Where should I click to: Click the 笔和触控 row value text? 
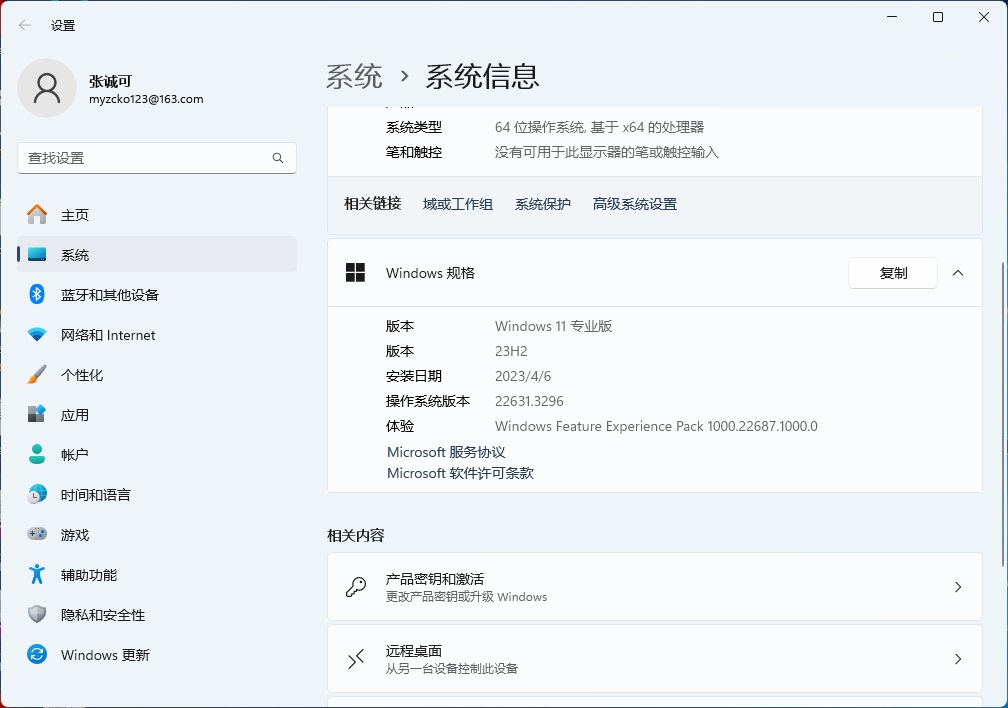(606, 152)
